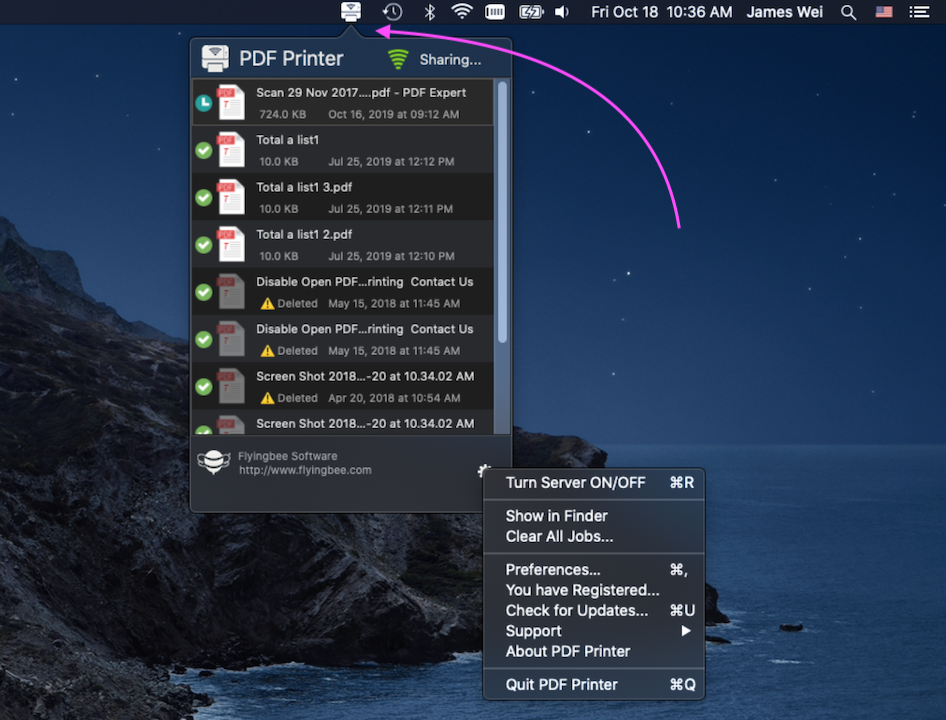946x720 pixels.
Task: Select the Total a list1 job row
Action: (x=343, y=150)
